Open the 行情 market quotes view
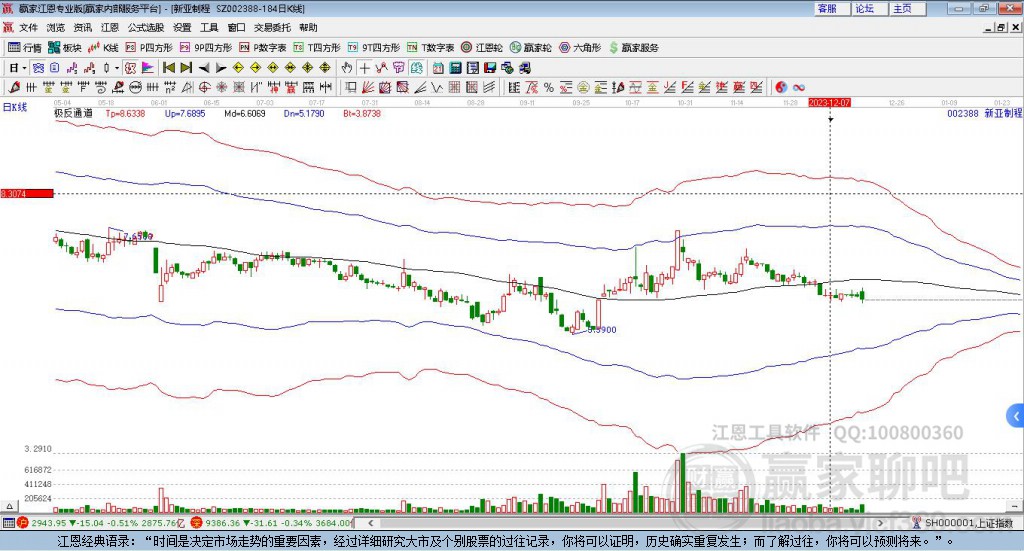Viewport: 1024px width, 551px height. point(24,48)
